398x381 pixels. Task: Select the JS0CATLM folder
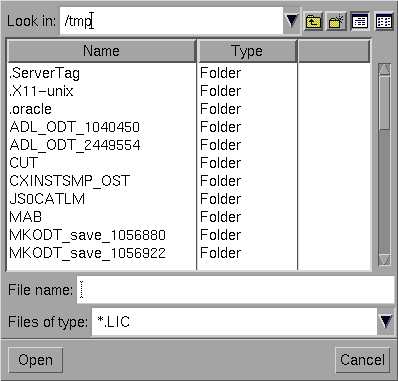tap(47, 199)
